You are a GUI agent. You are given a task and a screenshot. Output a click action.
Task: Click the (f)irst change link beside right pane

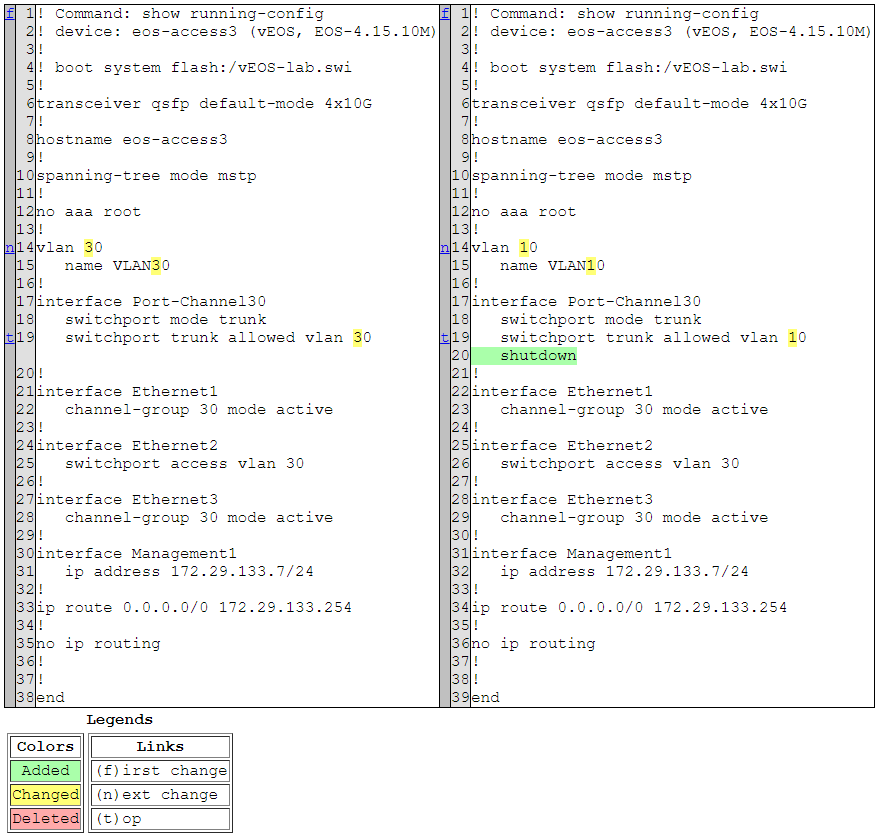[x=444, y=13]
